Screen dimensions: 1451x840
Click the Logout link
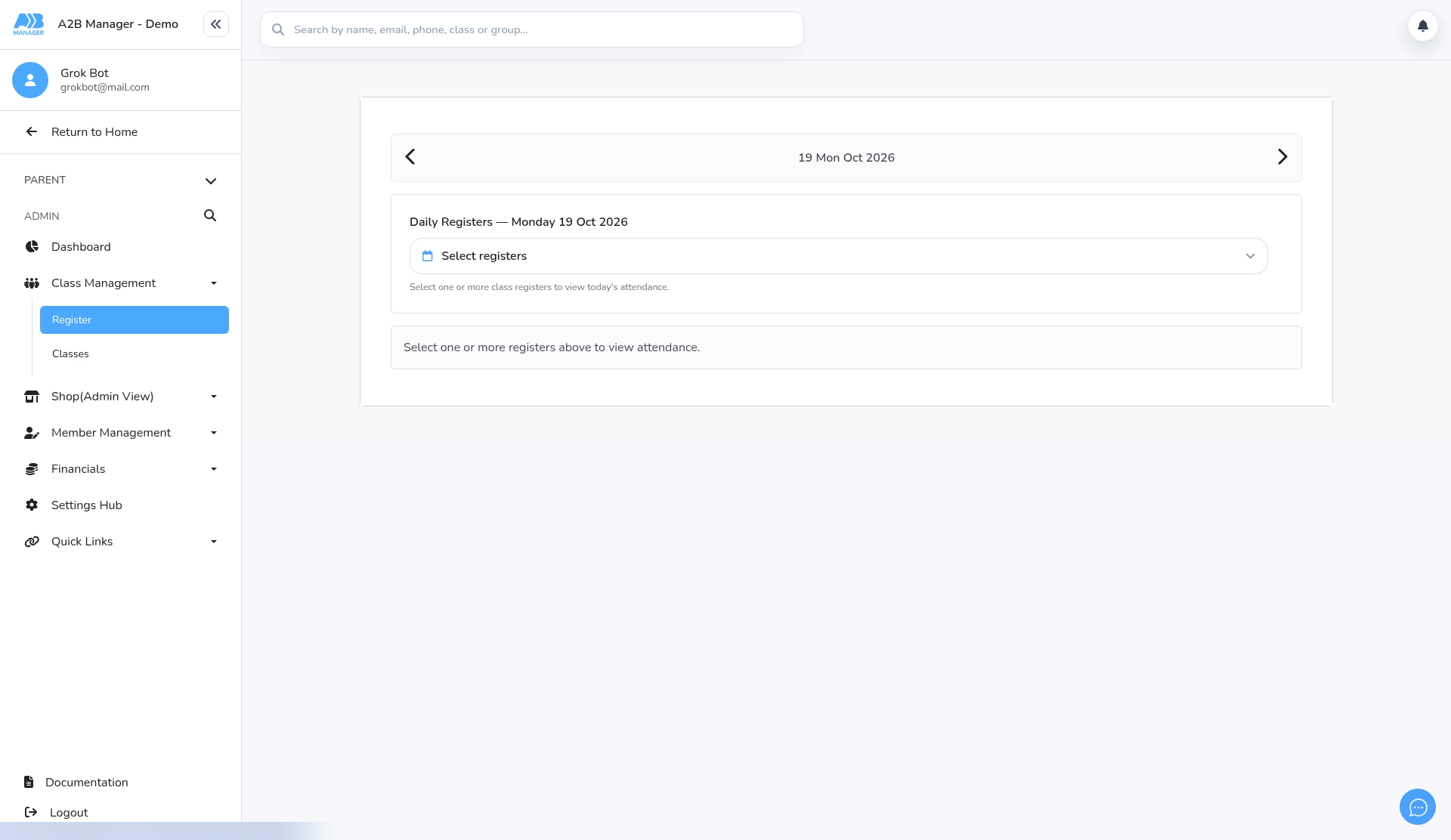(69, 813)
